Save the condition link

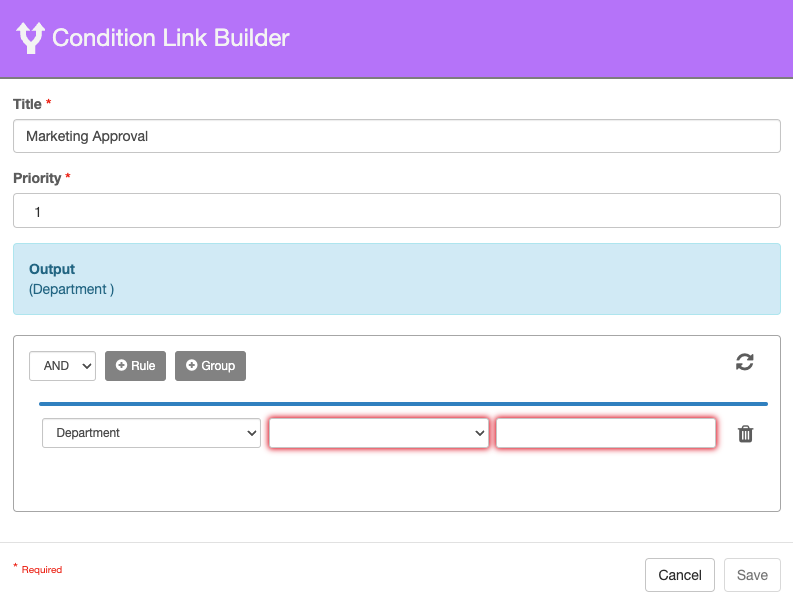coord(752,575)
